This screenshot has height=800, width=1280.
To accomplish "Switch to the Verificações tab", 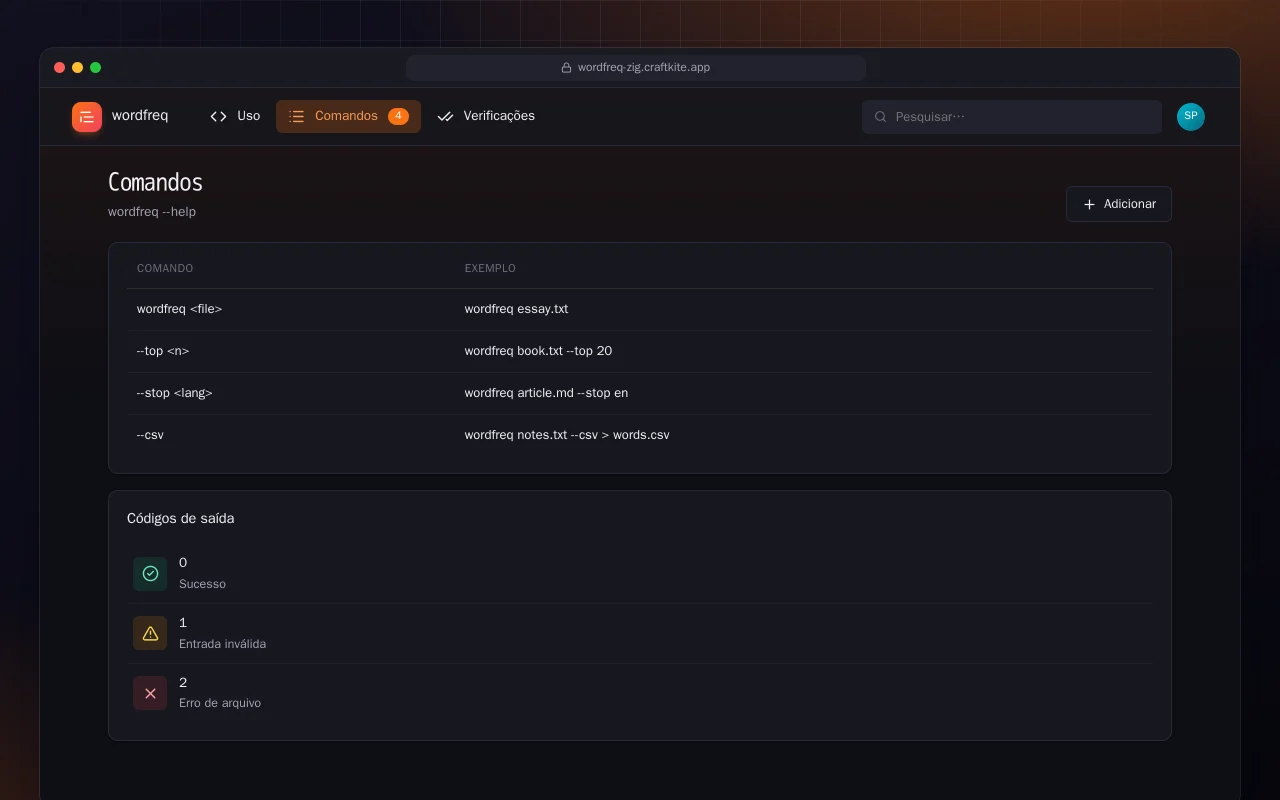I will point(486,116).
